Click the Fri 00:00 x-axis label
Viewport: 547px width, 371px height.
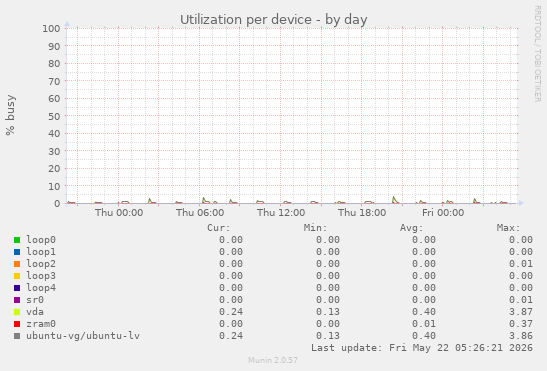(x=443, y=213)
